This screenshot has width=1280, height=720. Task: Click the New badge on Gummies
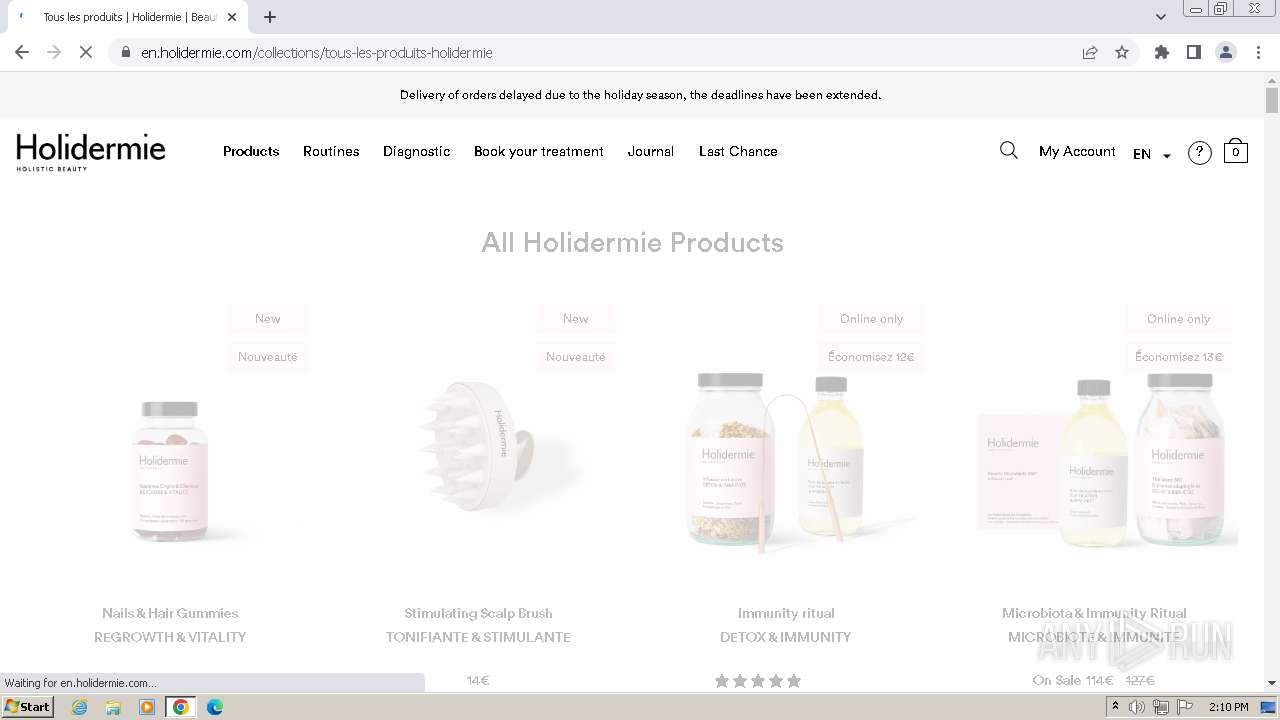(268, 319)
